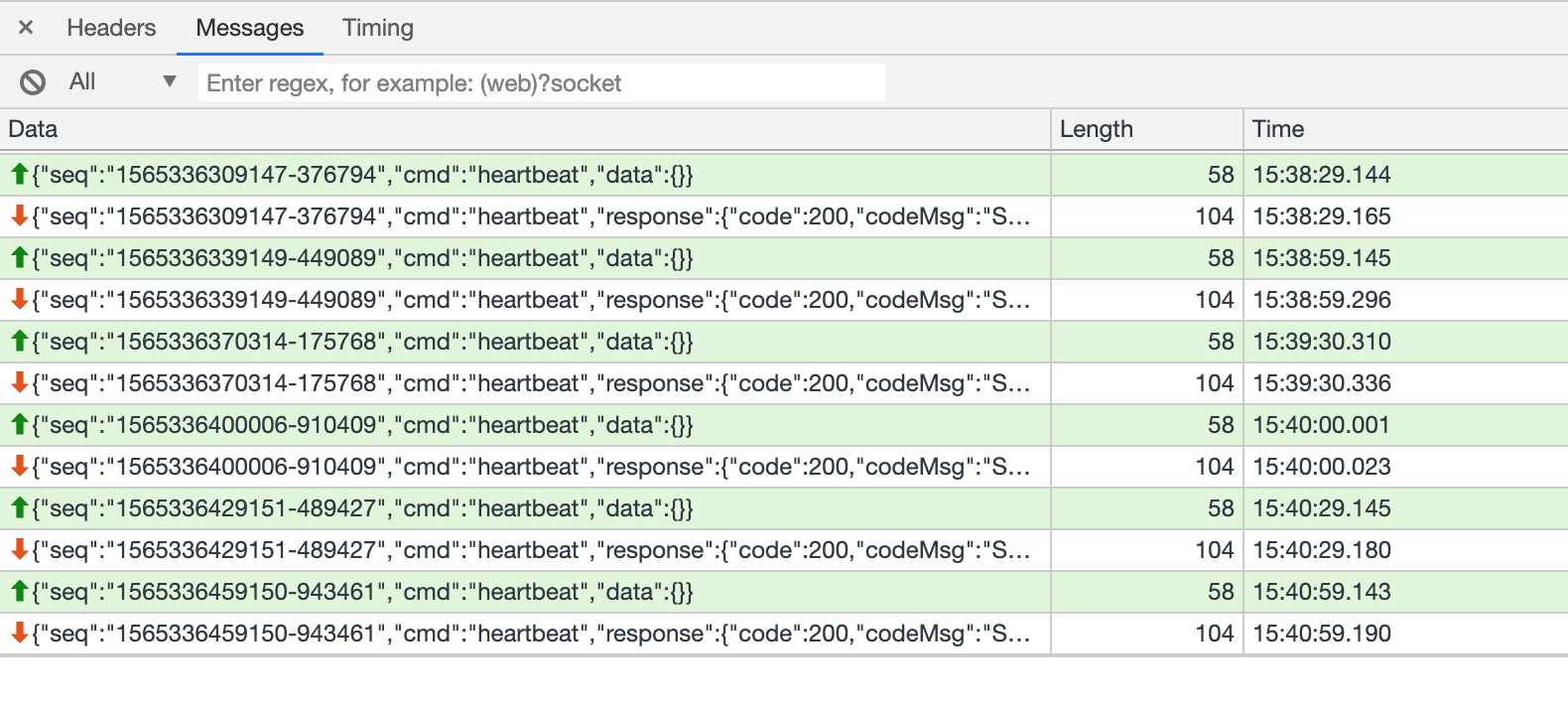Click red received arrow at 15:38:59.296
1568x711 pixels.
pos(19,300)
